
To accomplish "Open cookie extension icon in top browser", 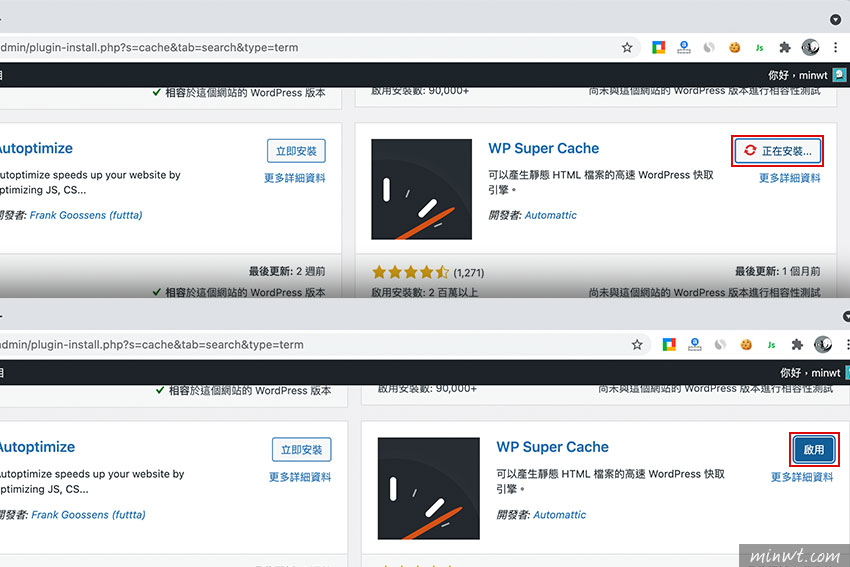I will coord(735,48).
